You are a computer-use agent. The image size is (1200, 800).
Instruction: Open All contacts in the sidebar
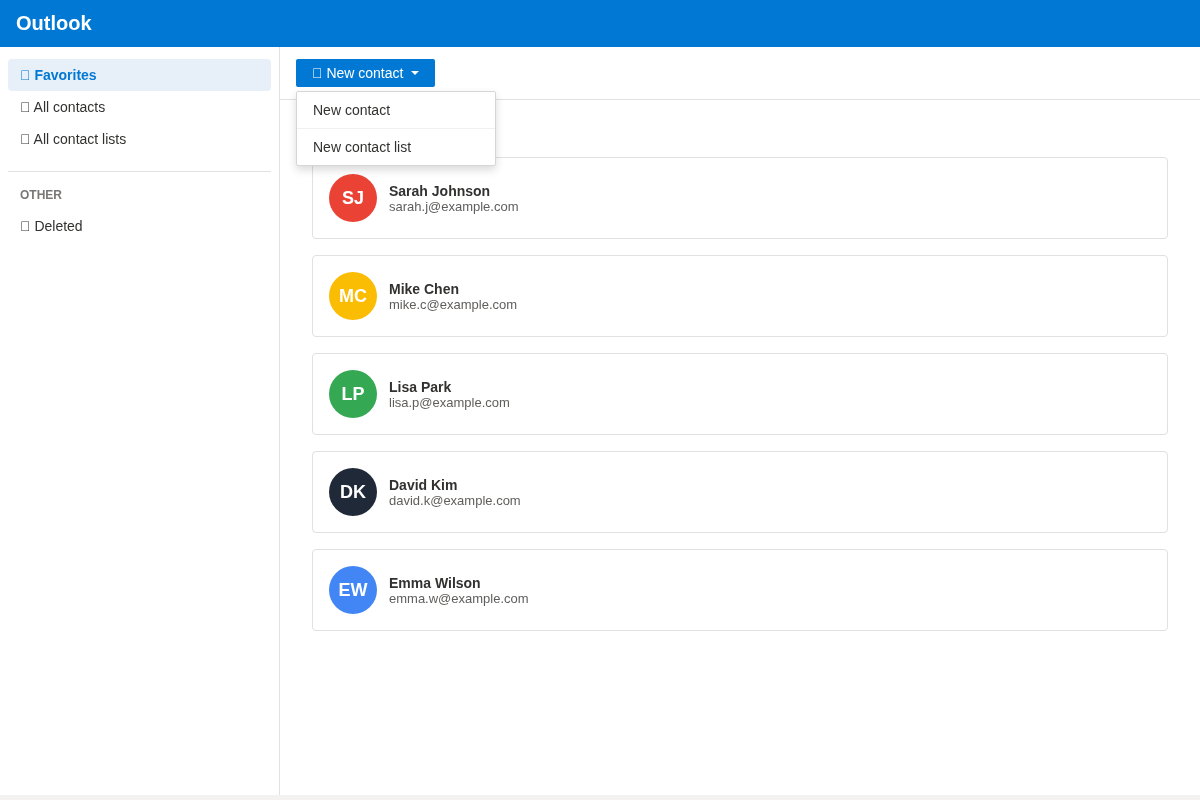tap(69, 107)
